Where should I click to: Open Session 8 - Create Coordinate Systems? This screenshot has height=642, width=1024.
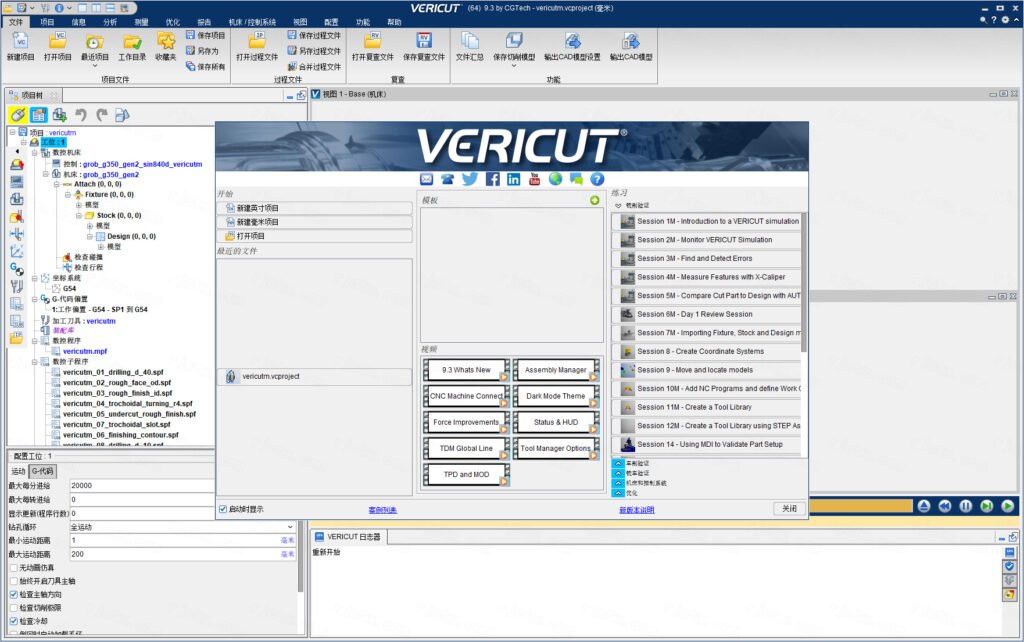pos(707,351)
